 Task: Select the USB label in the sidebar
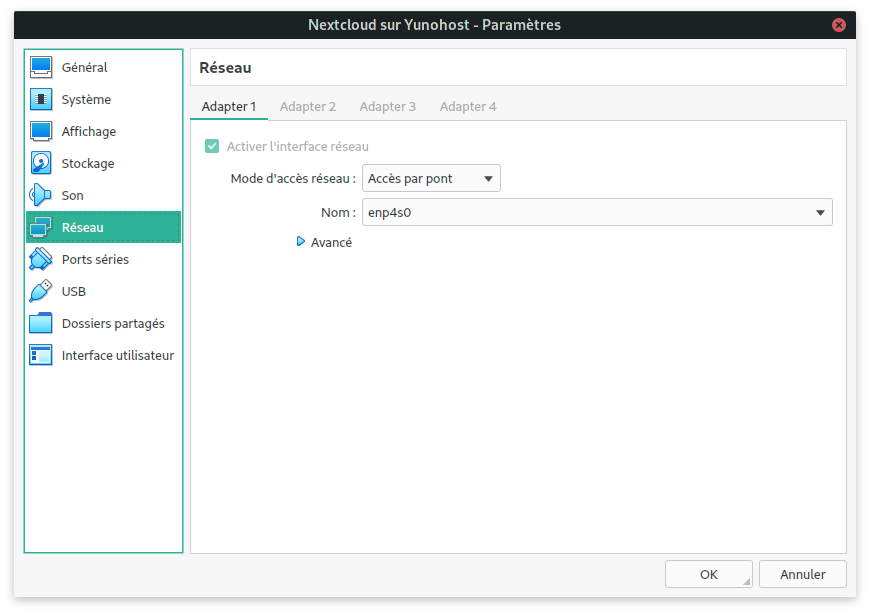pyautogui.click(x=74, y=292)
